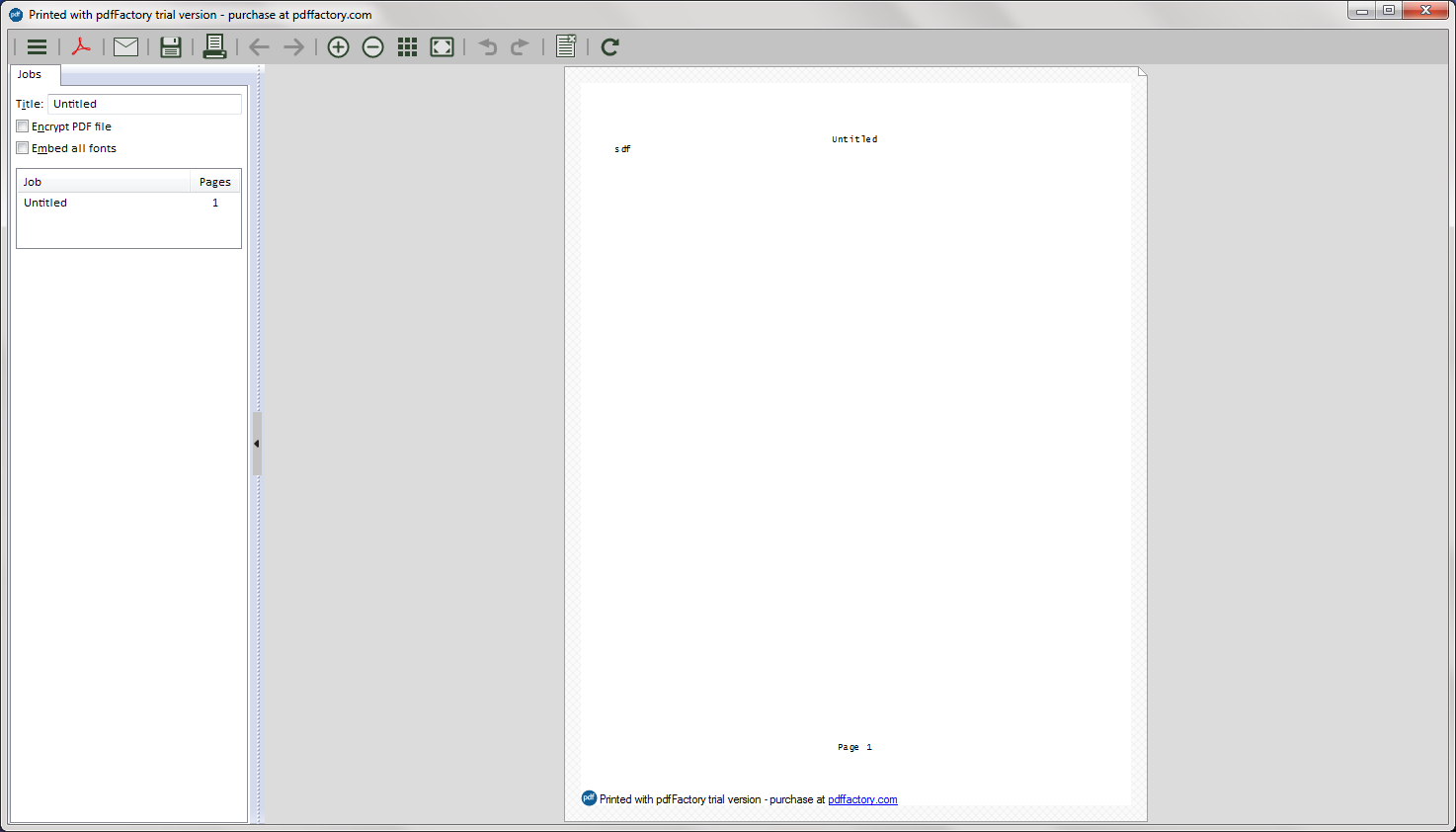The width and height of the screenshot is (1456, 832).
Task: Save the PDF with floppy disk icon
Action: [171, 46]
